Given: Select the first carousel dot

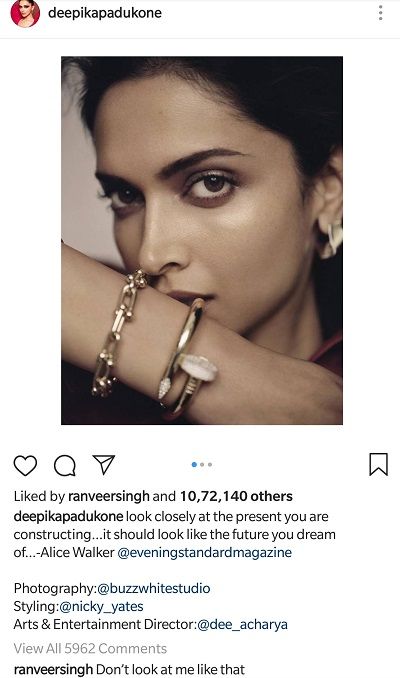Looking at the screenshot, I should point(194,464).
